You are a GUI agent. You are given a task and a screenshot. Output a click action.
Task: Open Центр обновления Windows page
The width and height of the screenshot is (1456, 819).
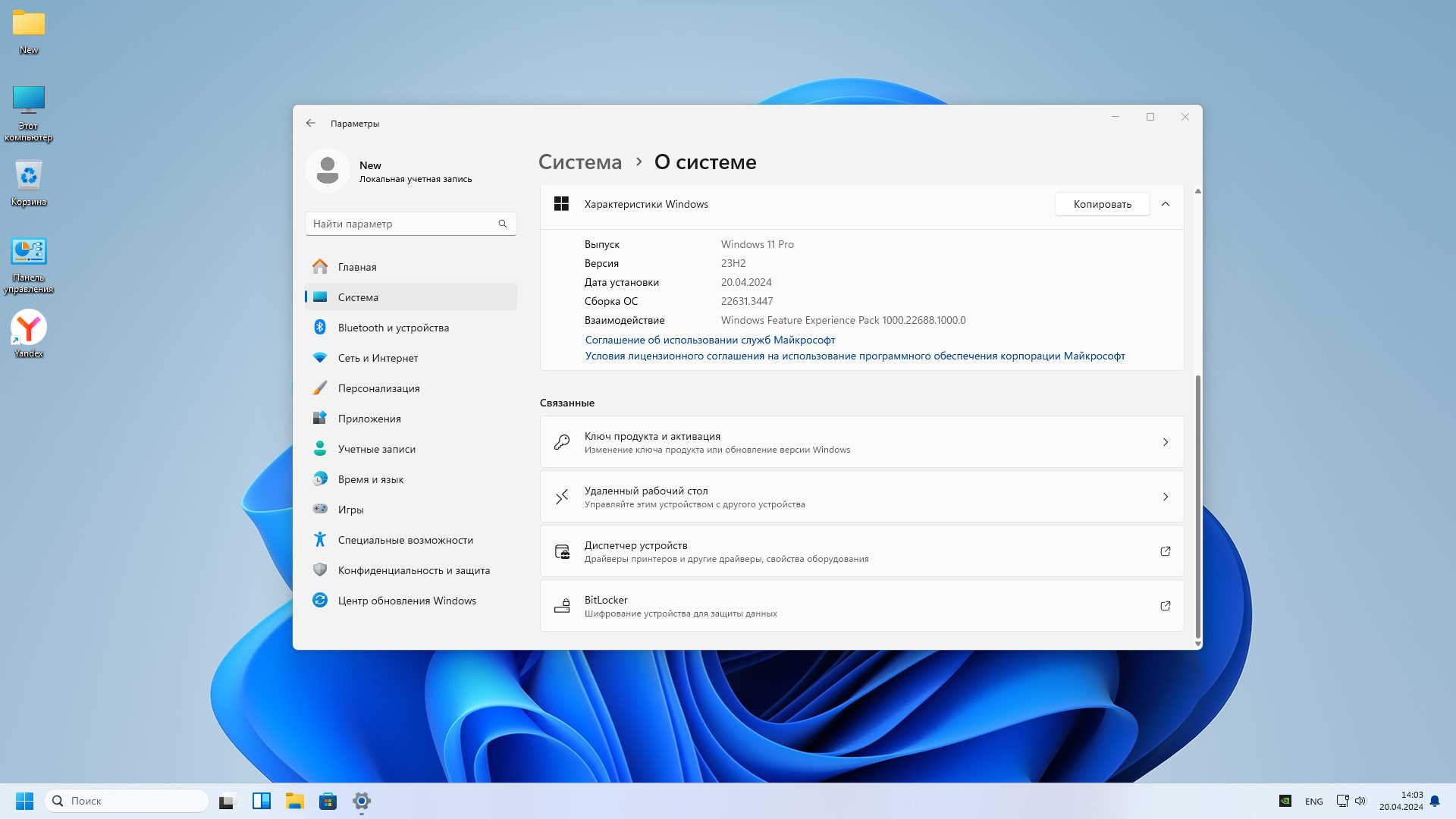tap(406, 601)
